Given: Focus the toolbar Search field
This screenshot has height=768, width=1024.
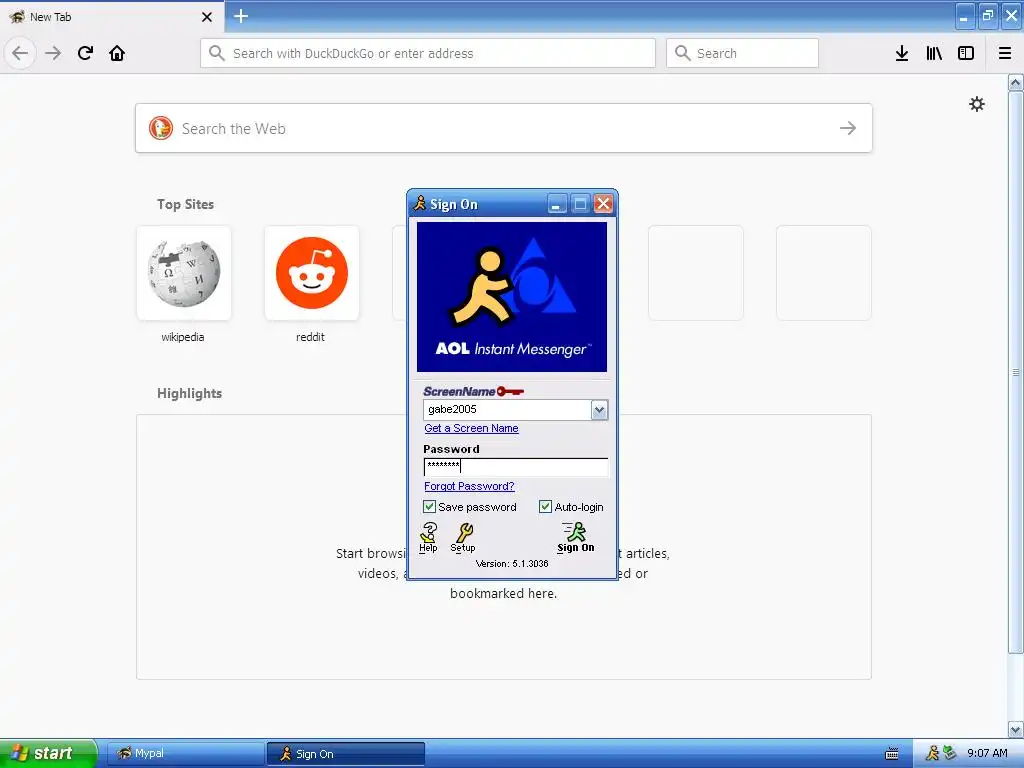Looking at the screenshot, I should (x=742, y=53).
